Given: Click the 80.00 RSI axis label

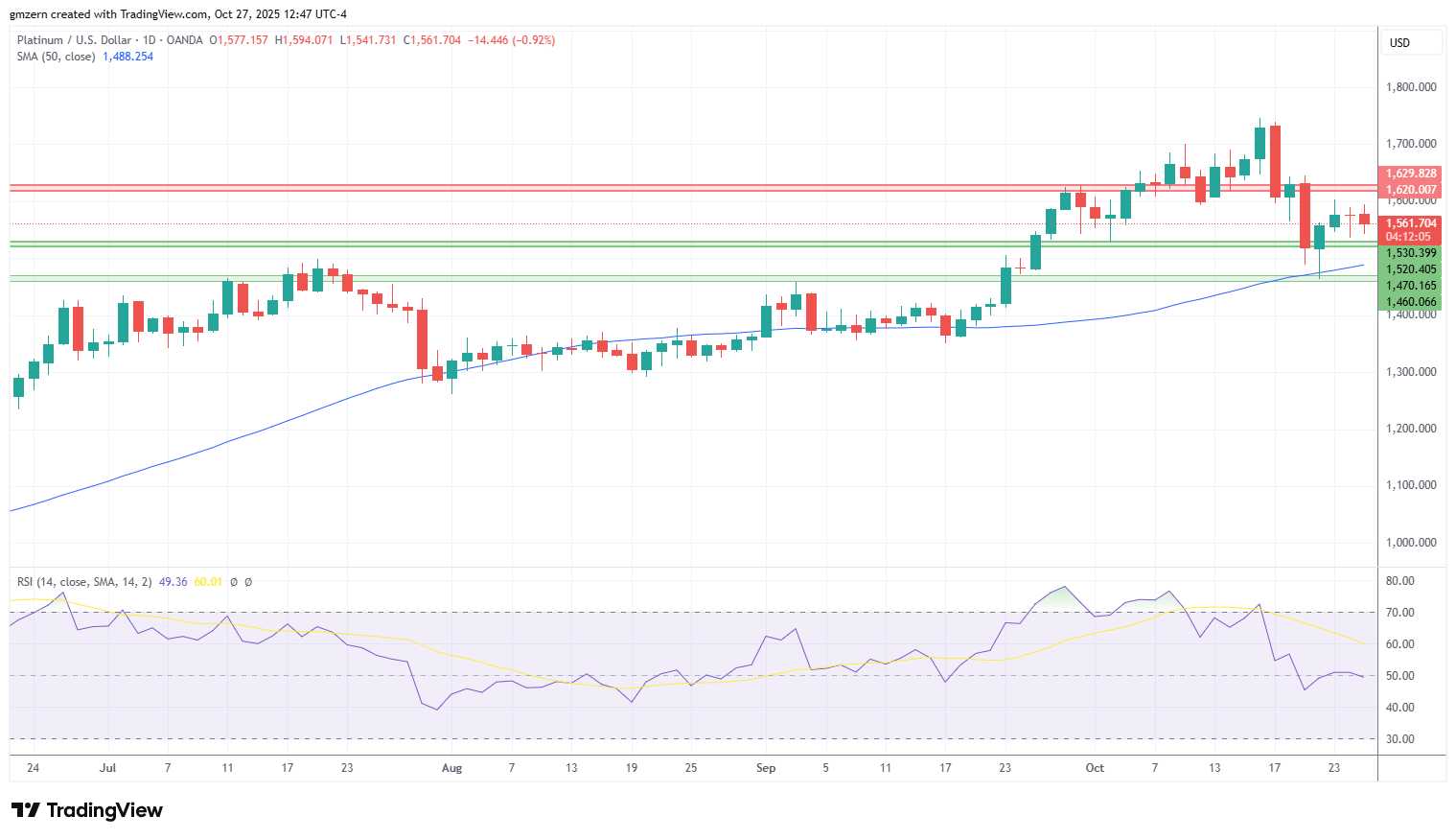Looking at the screenshot, I should (1400, 581).
